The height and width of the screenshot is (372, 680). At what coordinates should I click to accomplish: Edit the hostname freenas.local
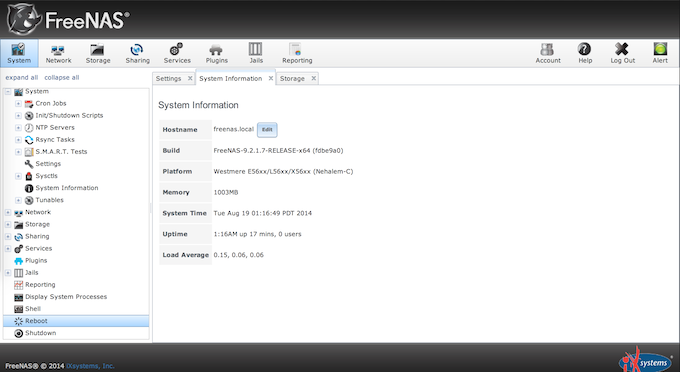pos(267,130)
